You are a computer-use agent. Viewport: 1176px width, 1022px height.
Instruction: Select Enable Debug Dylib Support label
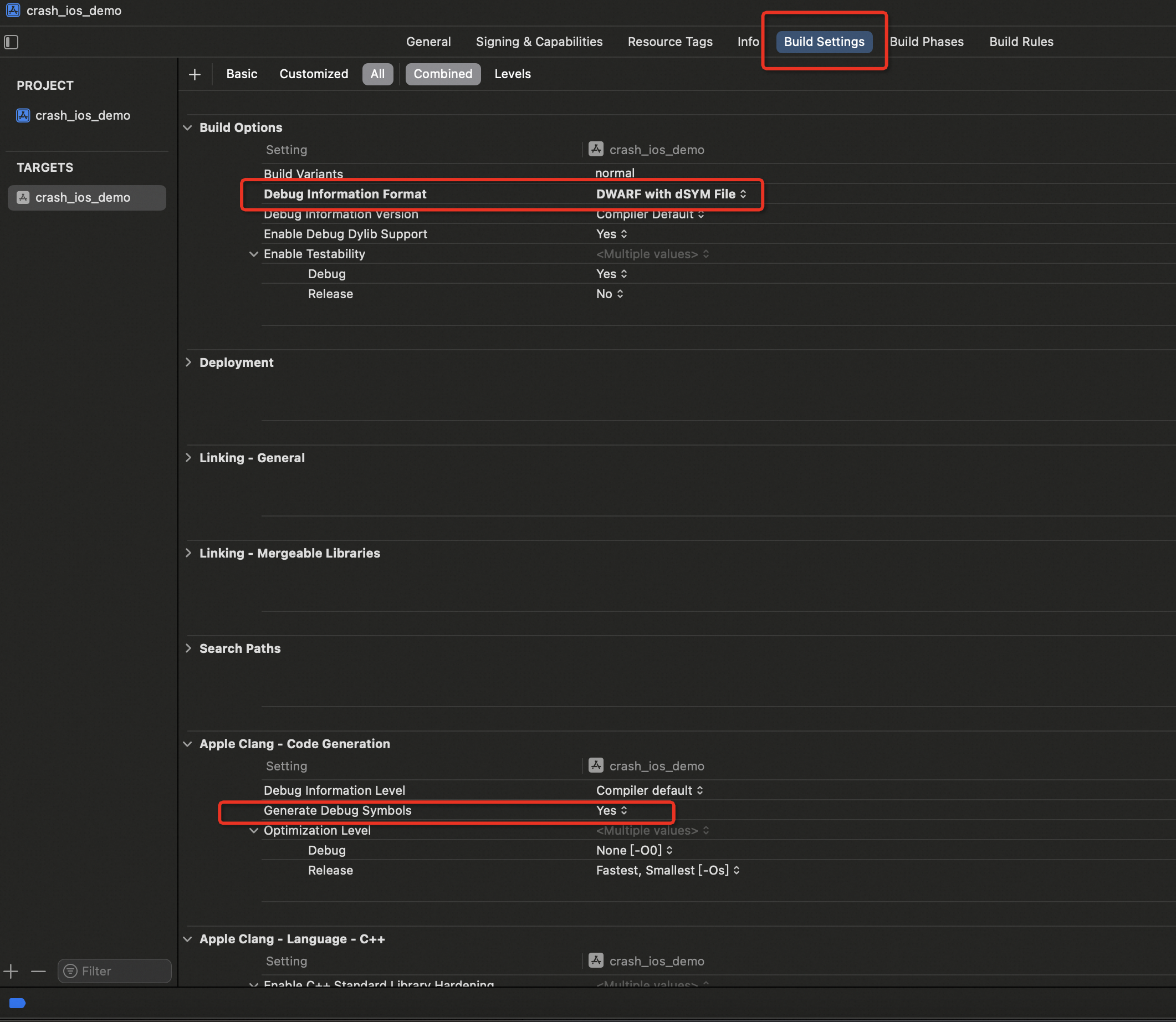pos(345,234)
